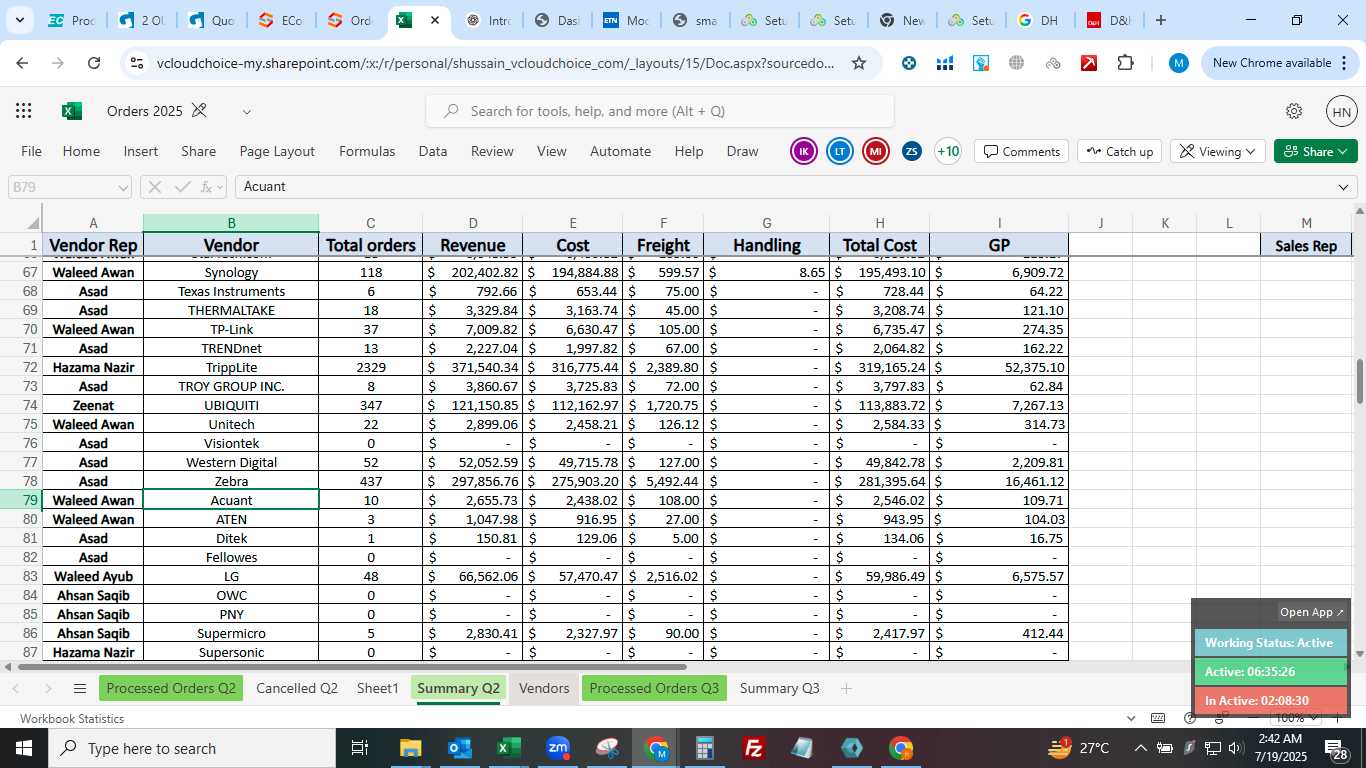Image resolution: width=1366 pixels, height=768 pixels.
Task: Click the red pickaxe extension icon
Action: [x=1089, y=63]
